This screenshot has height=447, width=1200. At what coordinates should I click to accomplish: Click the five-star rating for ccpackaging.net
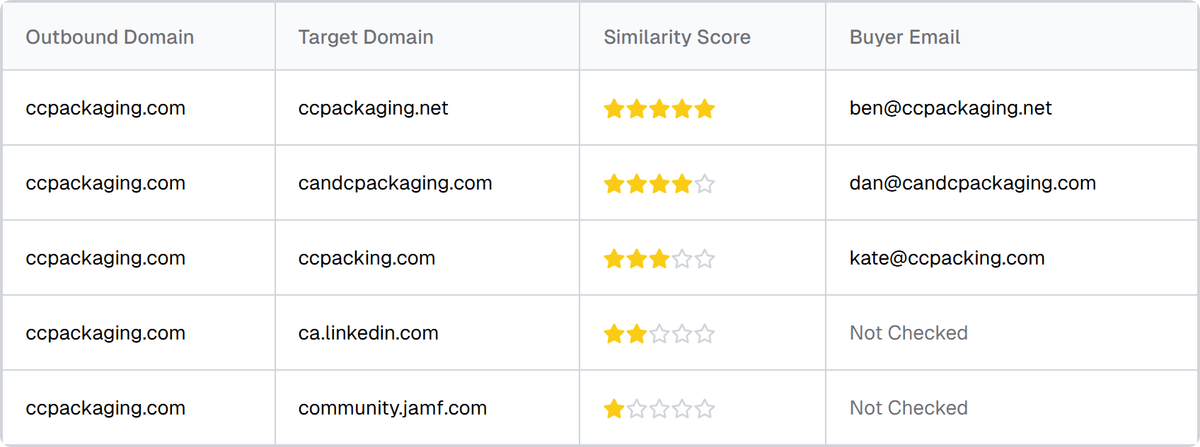[x=659, y=109]
